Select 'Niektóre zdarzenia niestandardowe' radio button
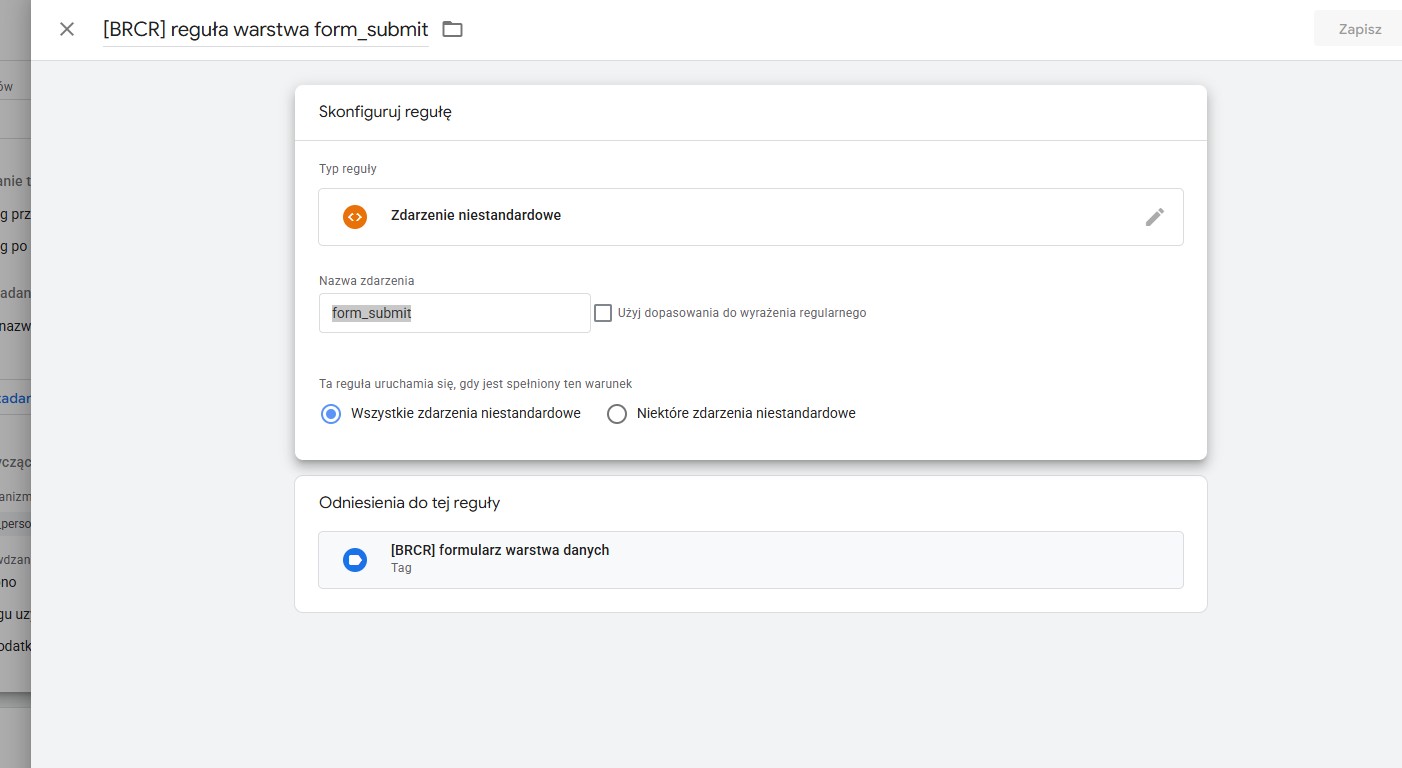Image resolution: width=1402 pixels, height=768 pixels. tap(617, 414)
